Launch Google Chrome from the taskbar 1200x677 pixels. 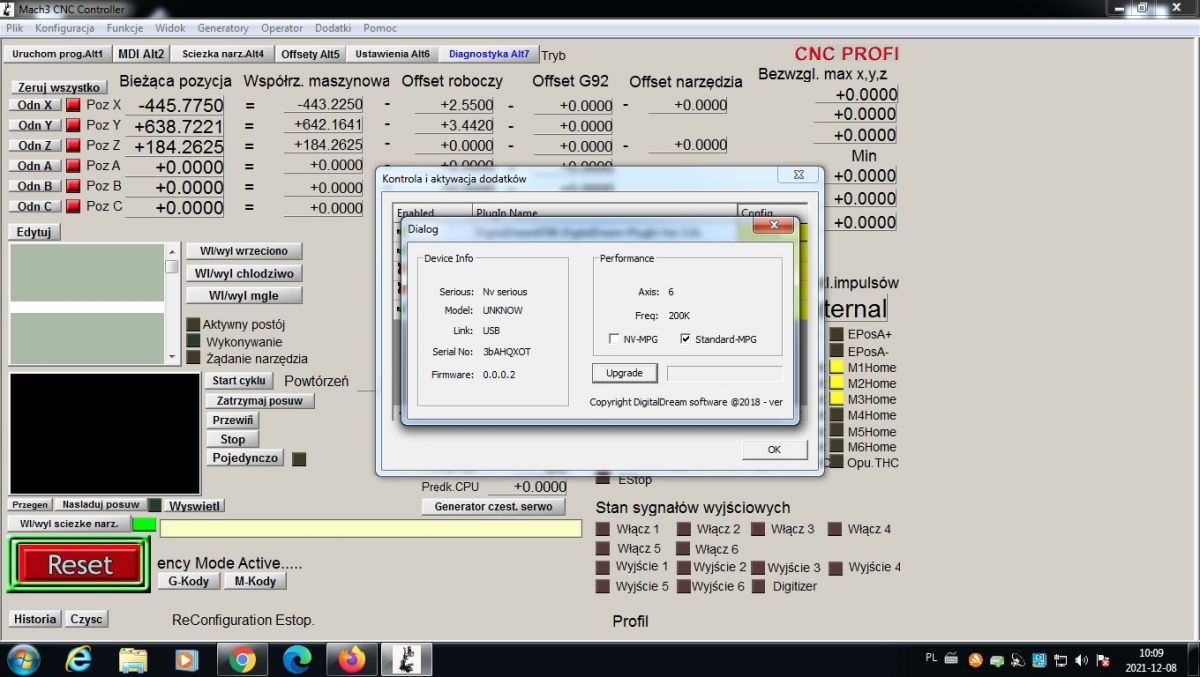click(x=242, y=659)
